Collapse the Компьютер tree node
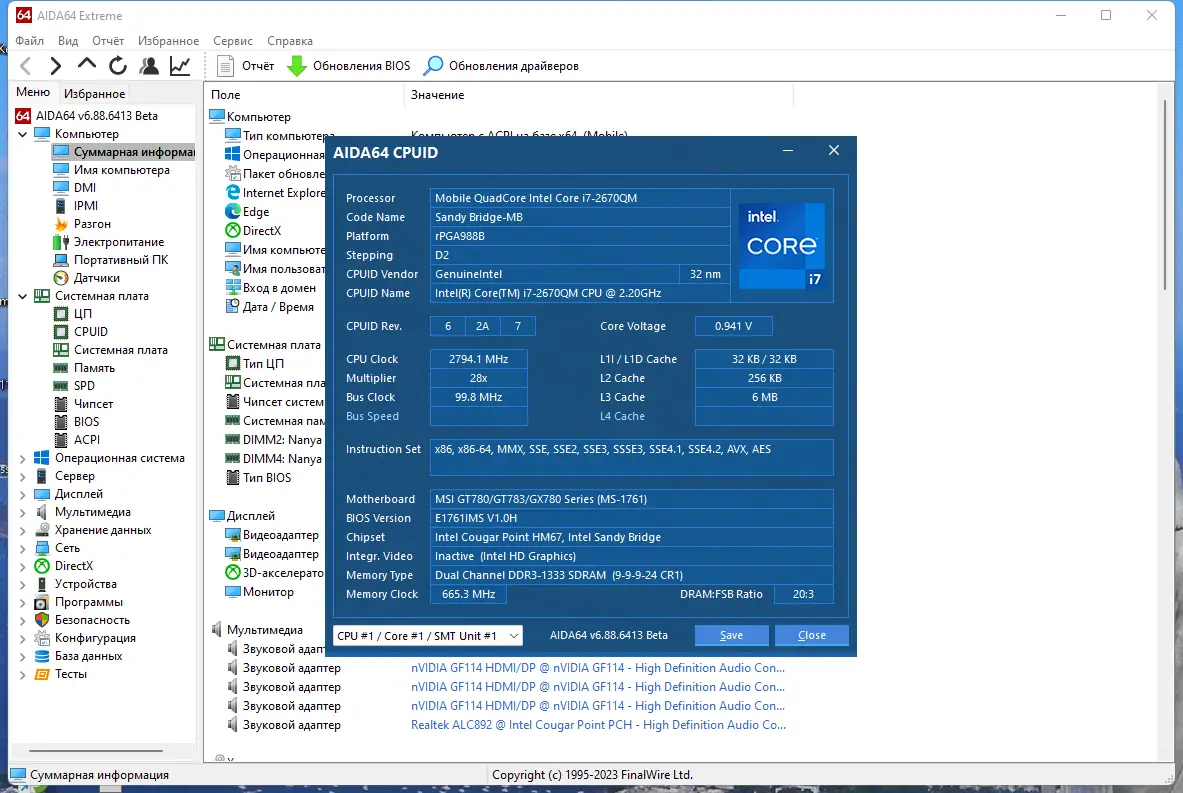 click(22, 134)
